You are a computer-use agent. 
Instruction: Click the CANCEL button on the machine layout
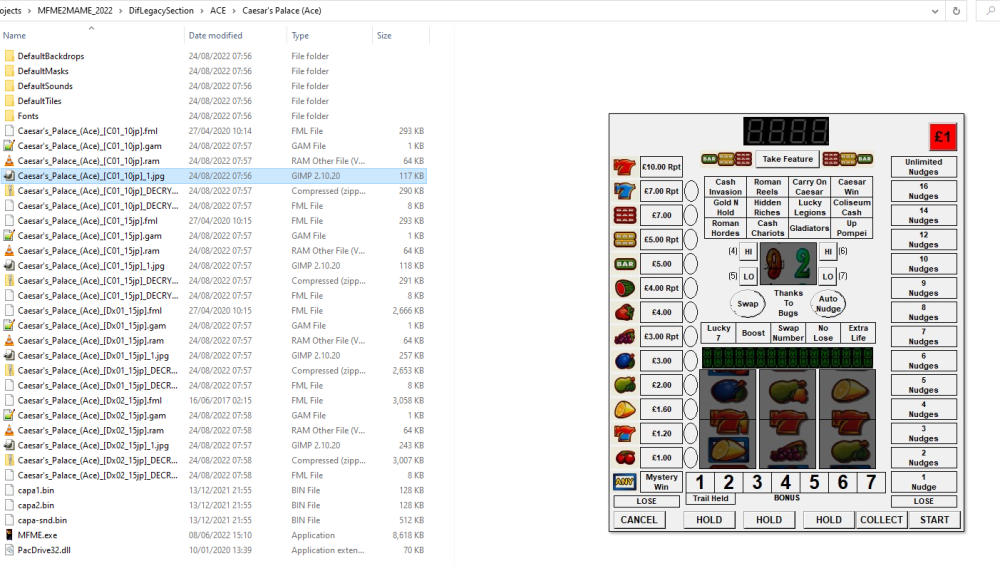pyautogui.click(x=638, y=520)
